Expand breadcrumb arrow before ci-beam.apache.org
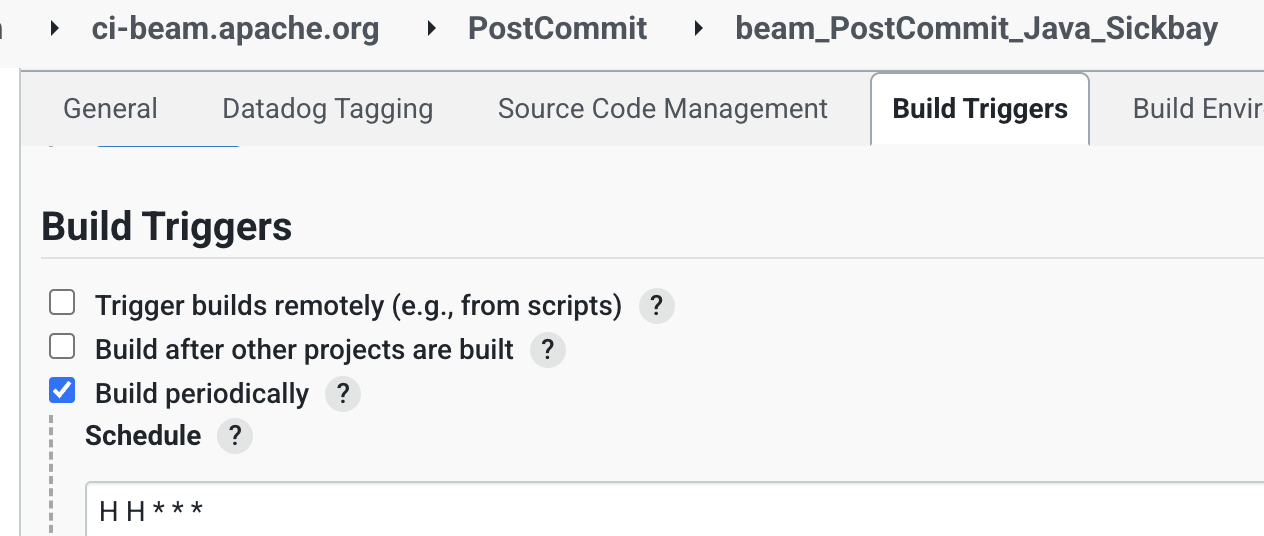 point(56,29)
